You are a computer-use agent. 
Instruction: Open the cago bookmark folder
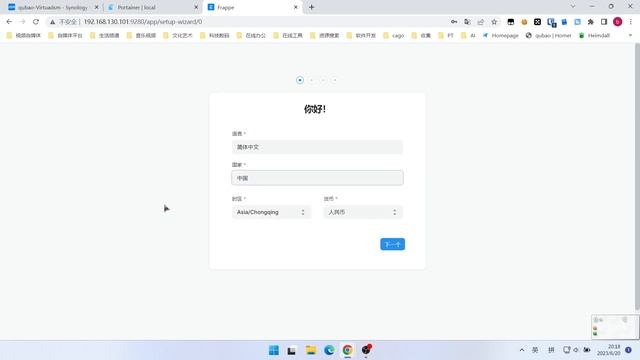pos(393,36)
